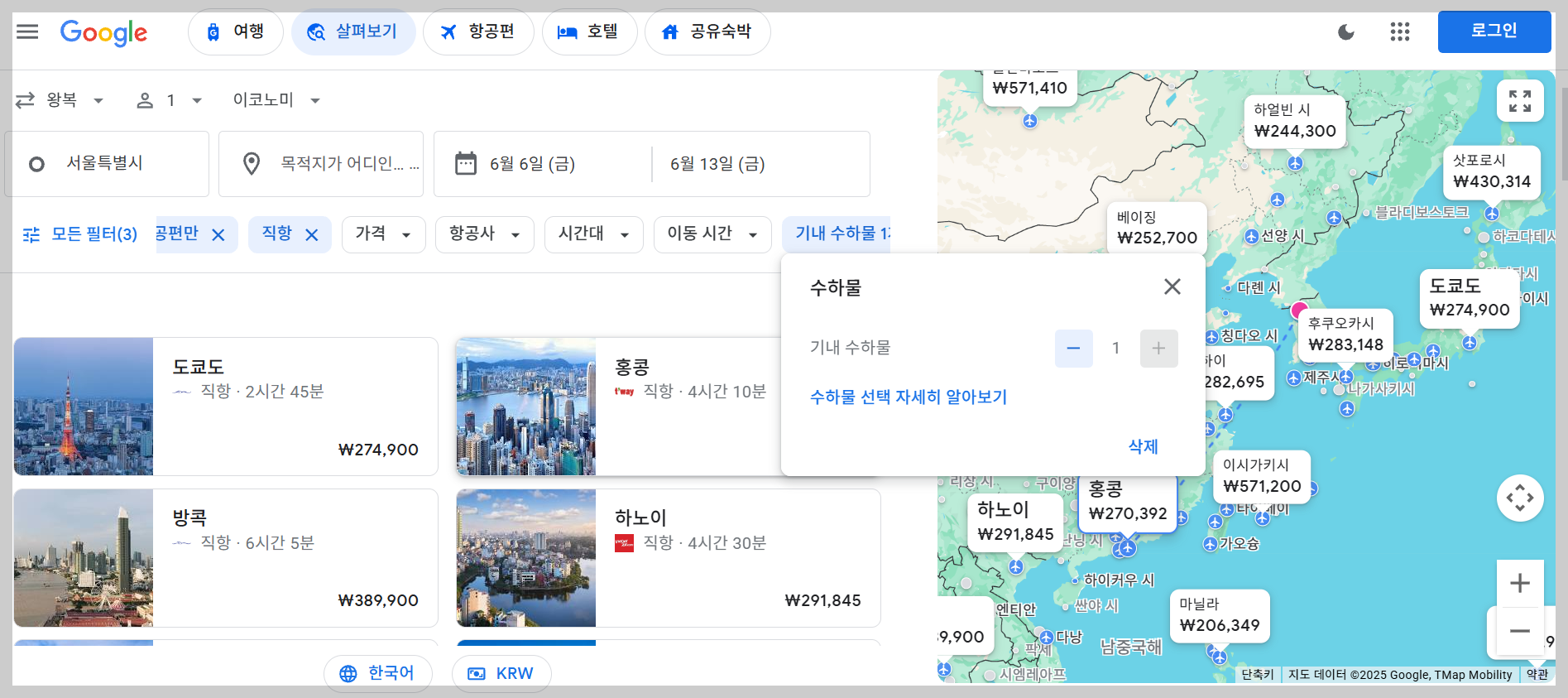The image size is (1568, 698).
Task: Decrease carry-on bag count
Action: pos(1074,349)
